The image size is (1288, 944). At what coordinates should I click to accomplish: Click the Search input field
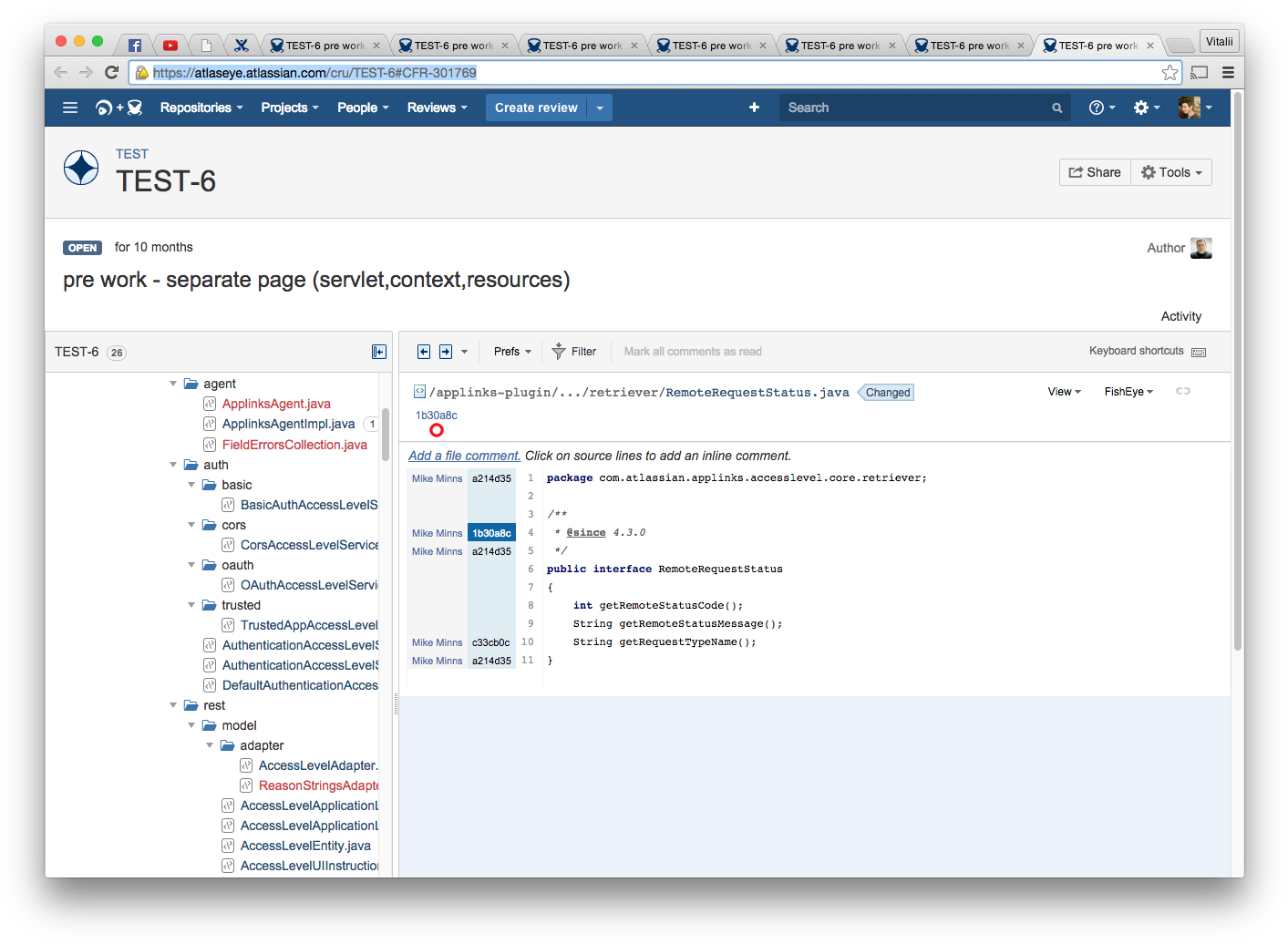coord(912,108)
